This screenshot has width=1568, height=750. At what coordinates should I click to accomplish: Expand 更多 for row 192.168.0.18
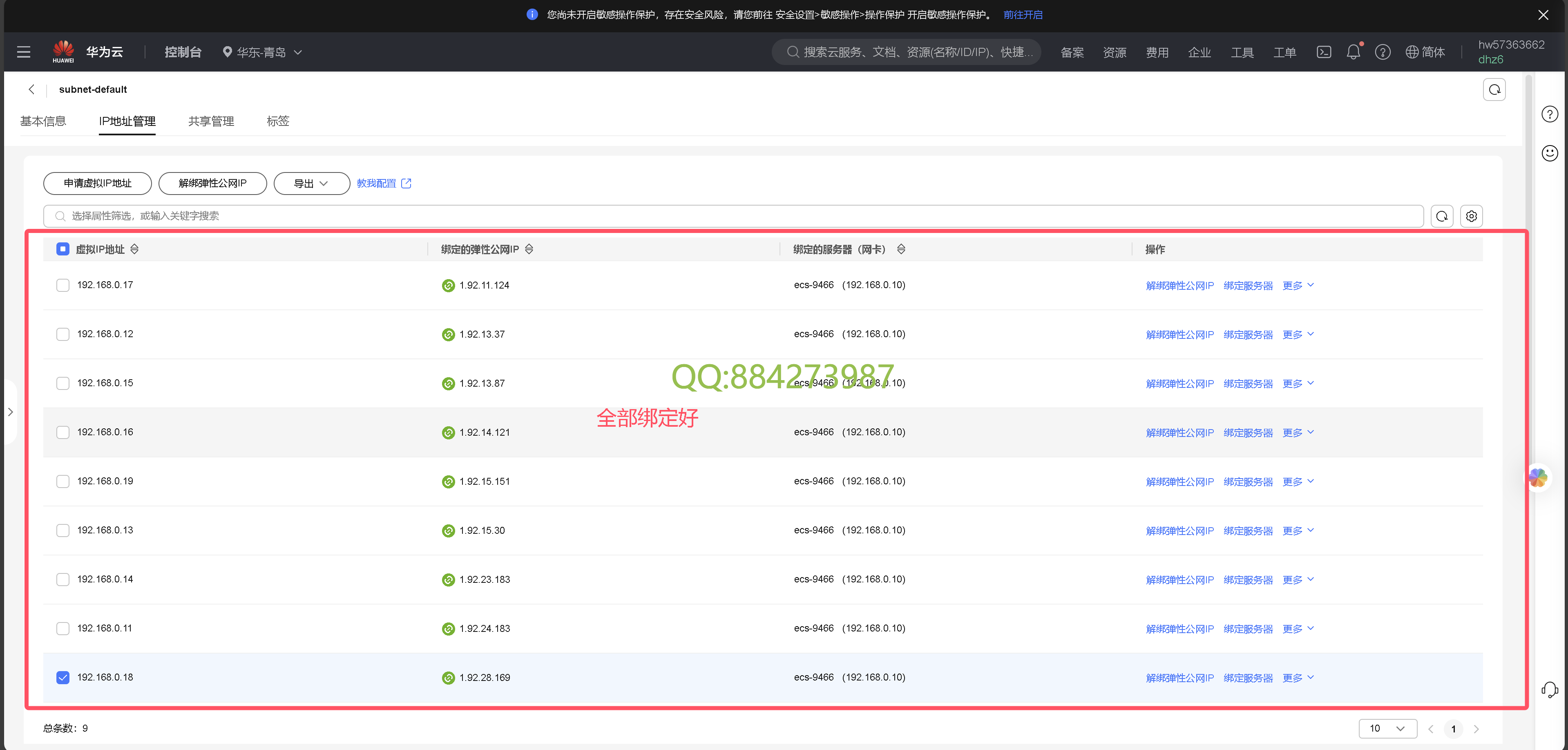(1298, 678)
